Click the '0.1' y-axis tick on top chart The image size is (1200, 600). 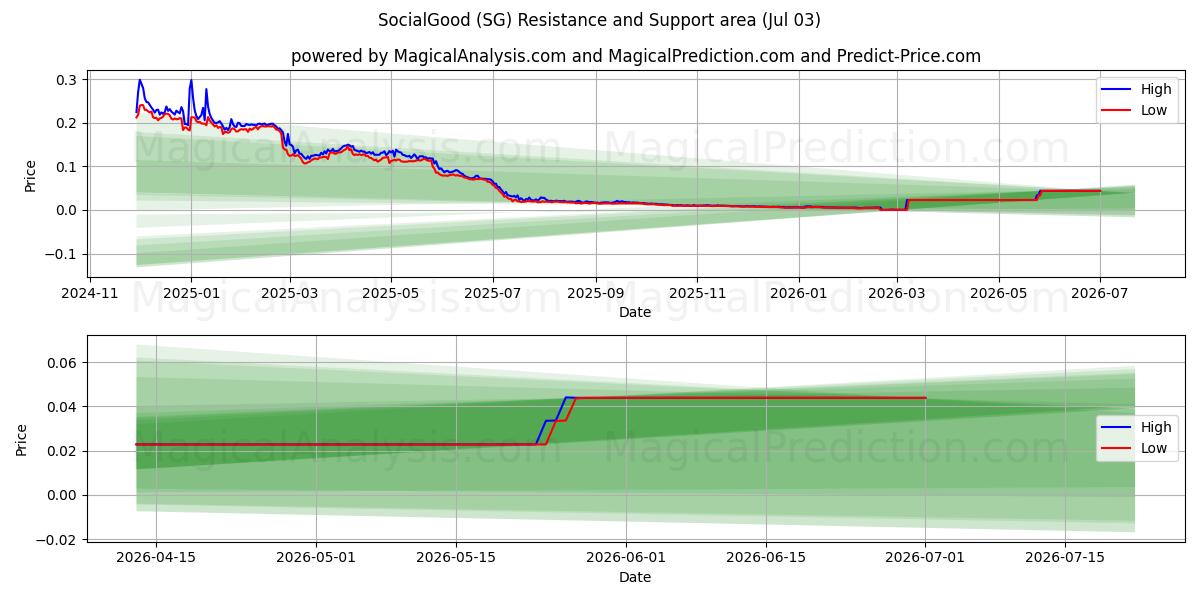coord(69,166)
